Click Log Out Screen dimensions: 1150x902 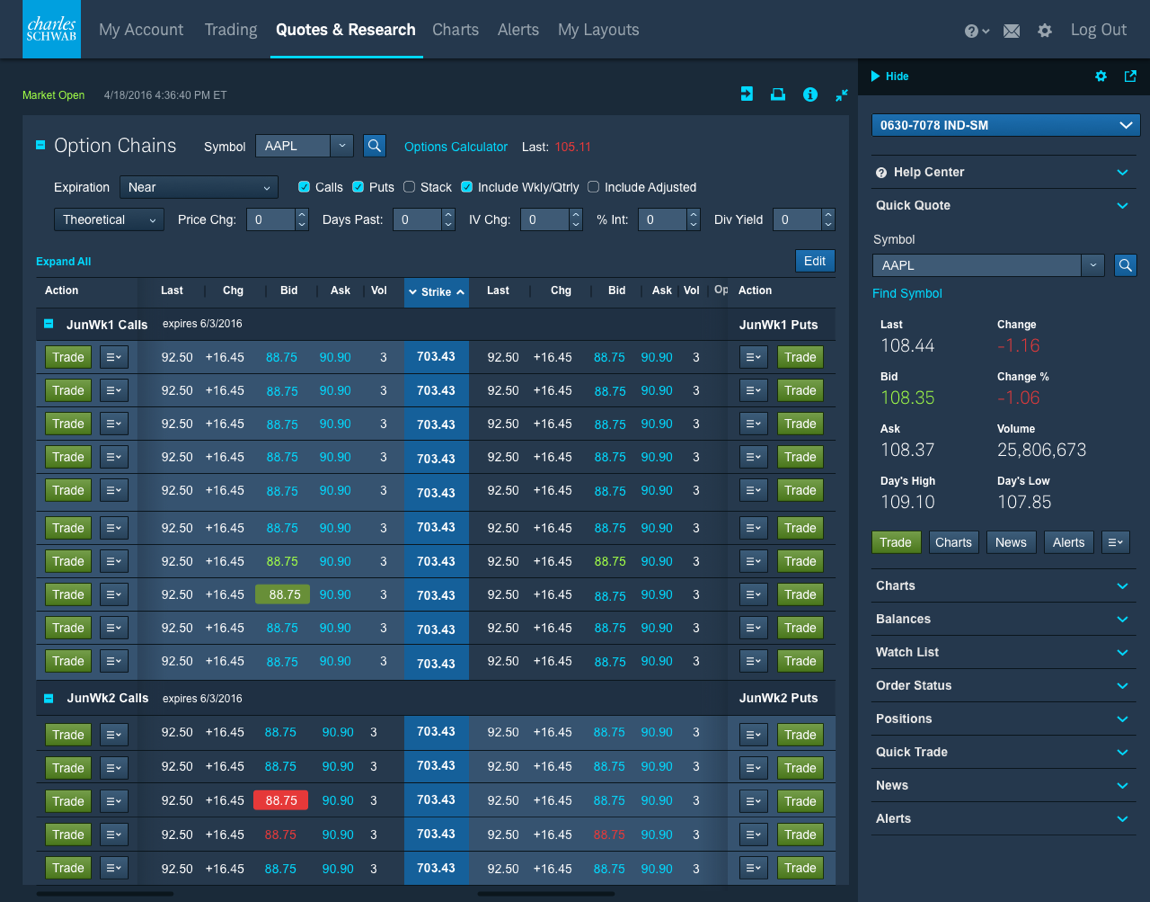pyautogui.click(x=1098, y=30)
